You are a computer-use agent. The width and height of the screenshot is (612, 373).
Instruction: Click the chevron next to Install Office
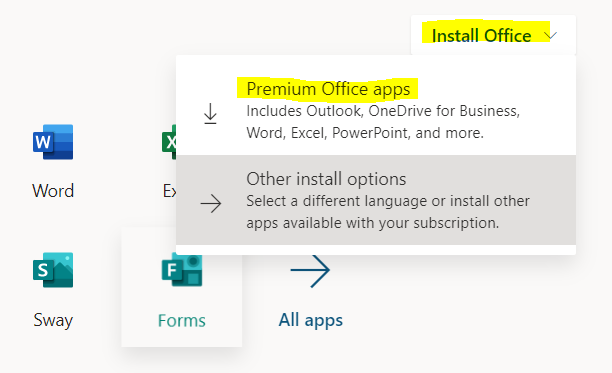click(x=550, y=36)
